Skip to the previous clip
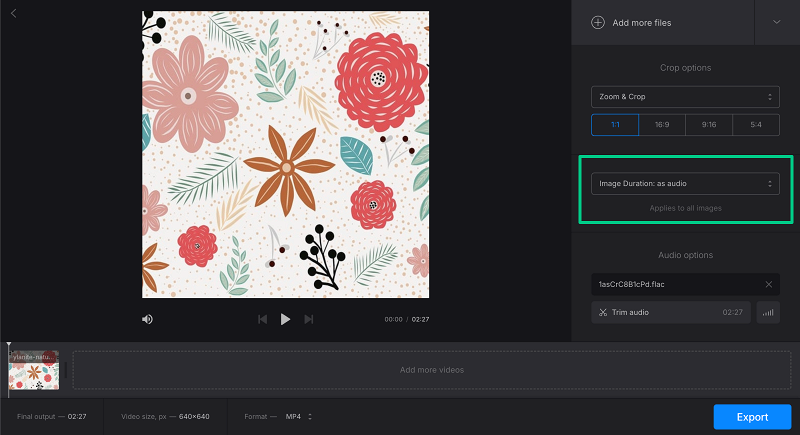Screen dimensions: 800x435 coord(262,319)
